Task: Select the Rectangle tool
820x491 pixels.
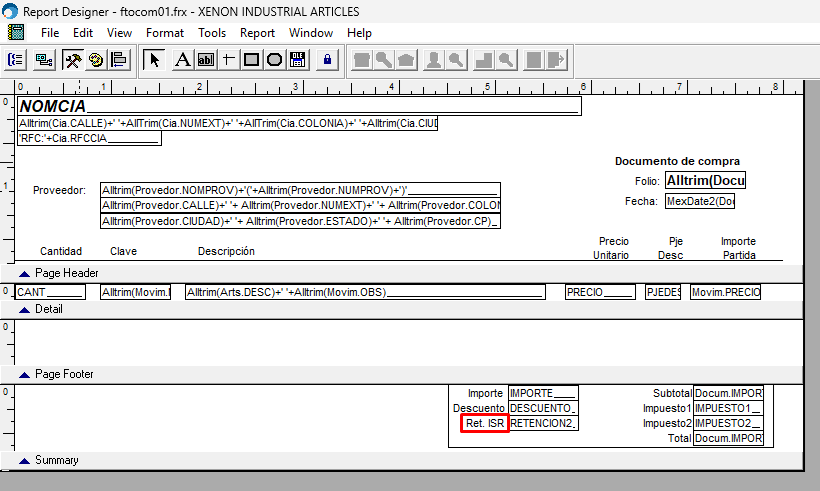Action: [252, 60]
